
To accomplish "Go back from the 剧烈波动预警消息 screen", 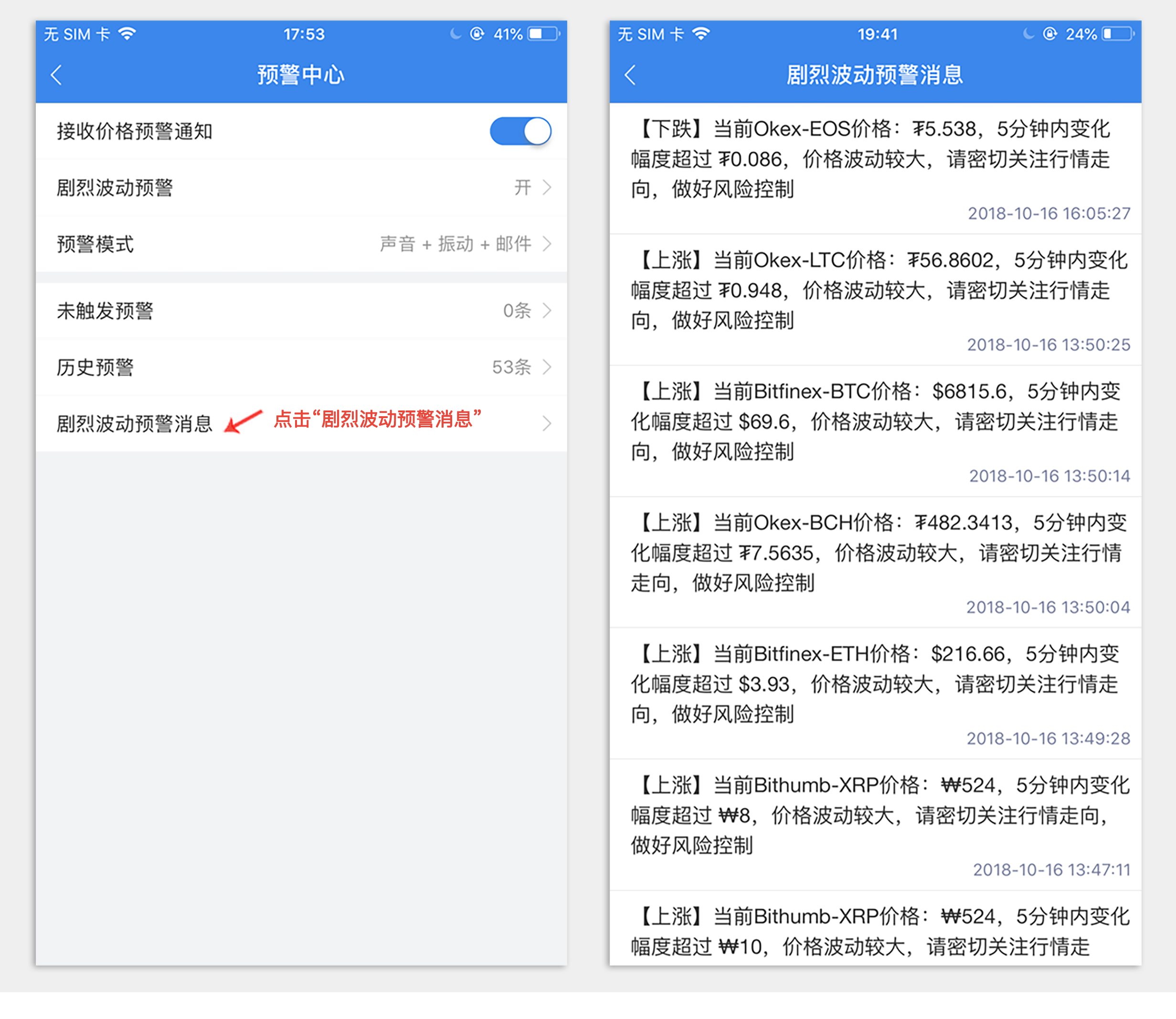I will pos(630,75).
